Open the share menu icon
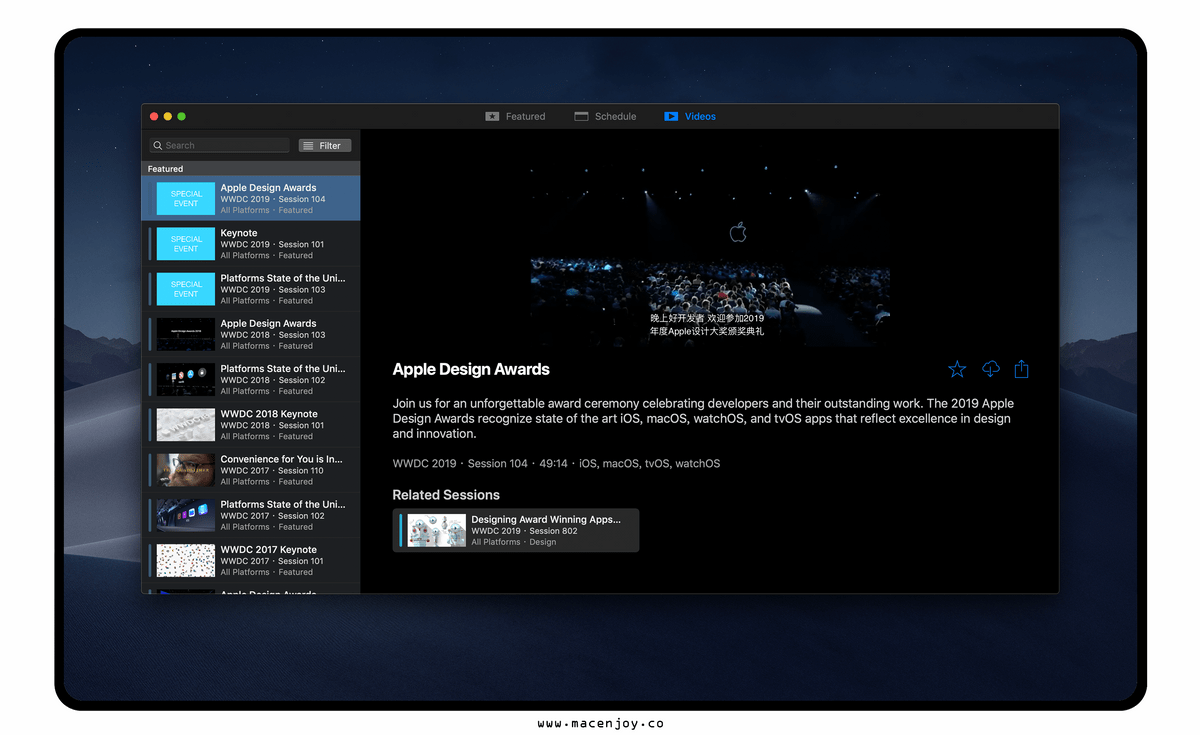The height and width of the screenshot is (735, 1200). point(1021,369)
